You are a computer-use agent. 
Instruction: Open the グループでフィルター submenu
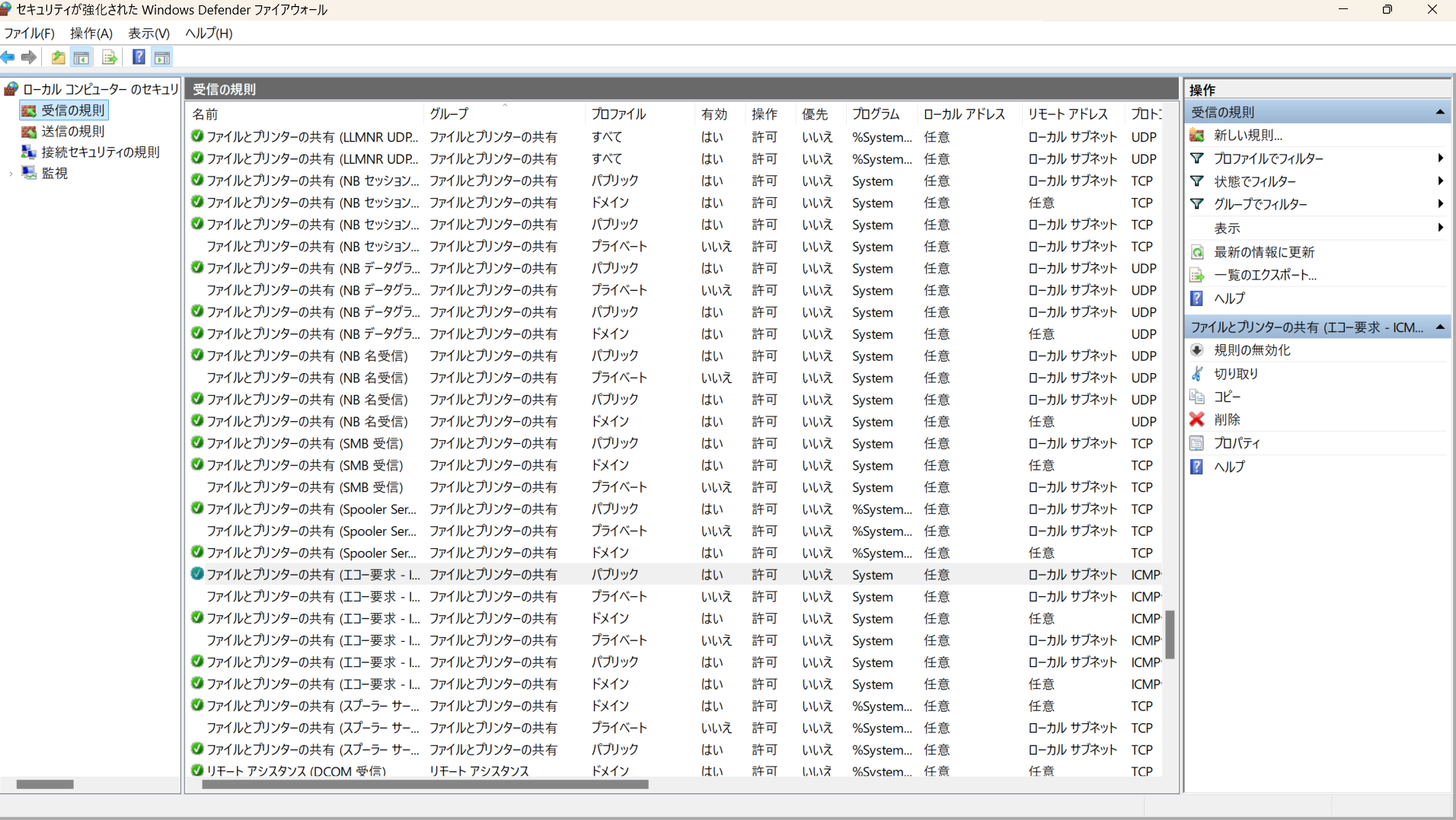click(1317, 204)
